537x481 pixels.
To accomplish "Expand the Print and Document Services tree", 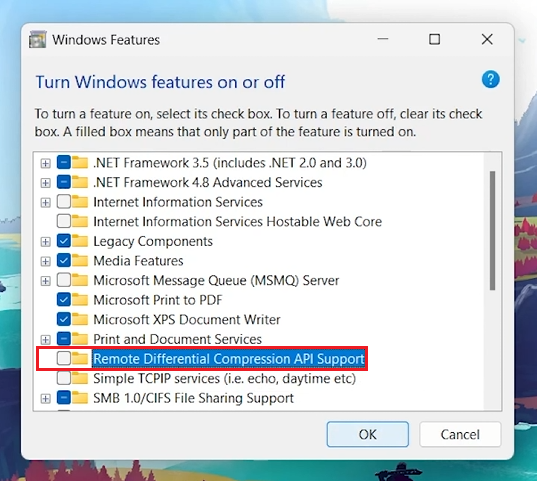I will 45,340.
